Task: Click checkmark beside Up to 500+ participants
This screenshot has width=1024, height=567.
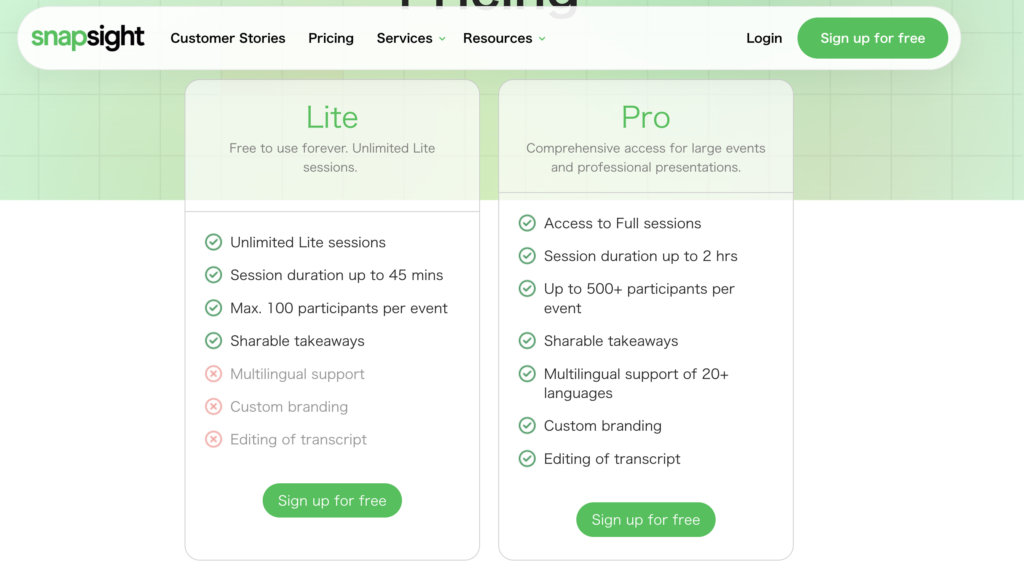Action: pos(527,289)
